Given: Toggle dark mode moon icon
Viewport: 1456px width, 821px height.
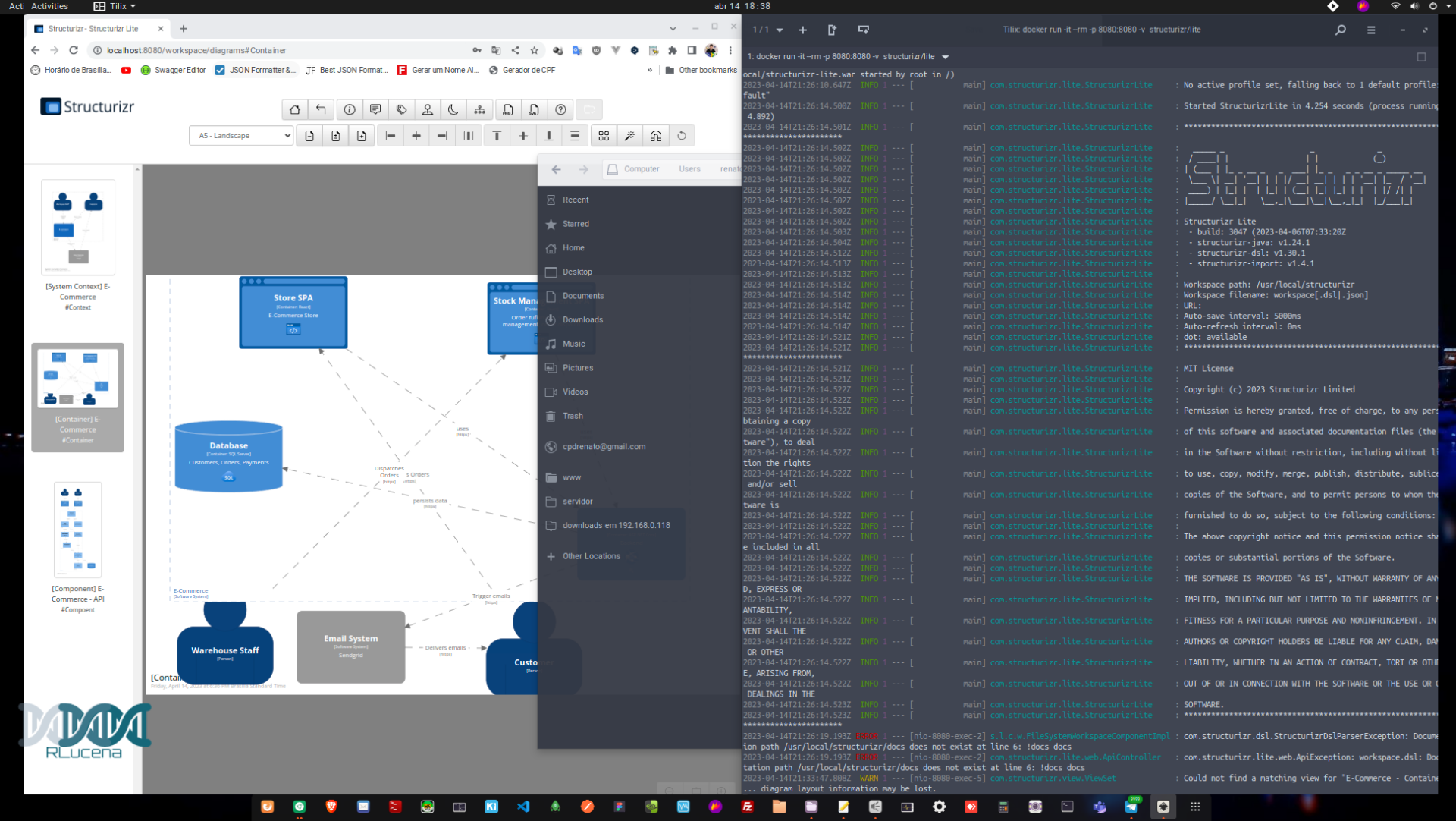Looking at the screenshot, I should click(453, 109).
